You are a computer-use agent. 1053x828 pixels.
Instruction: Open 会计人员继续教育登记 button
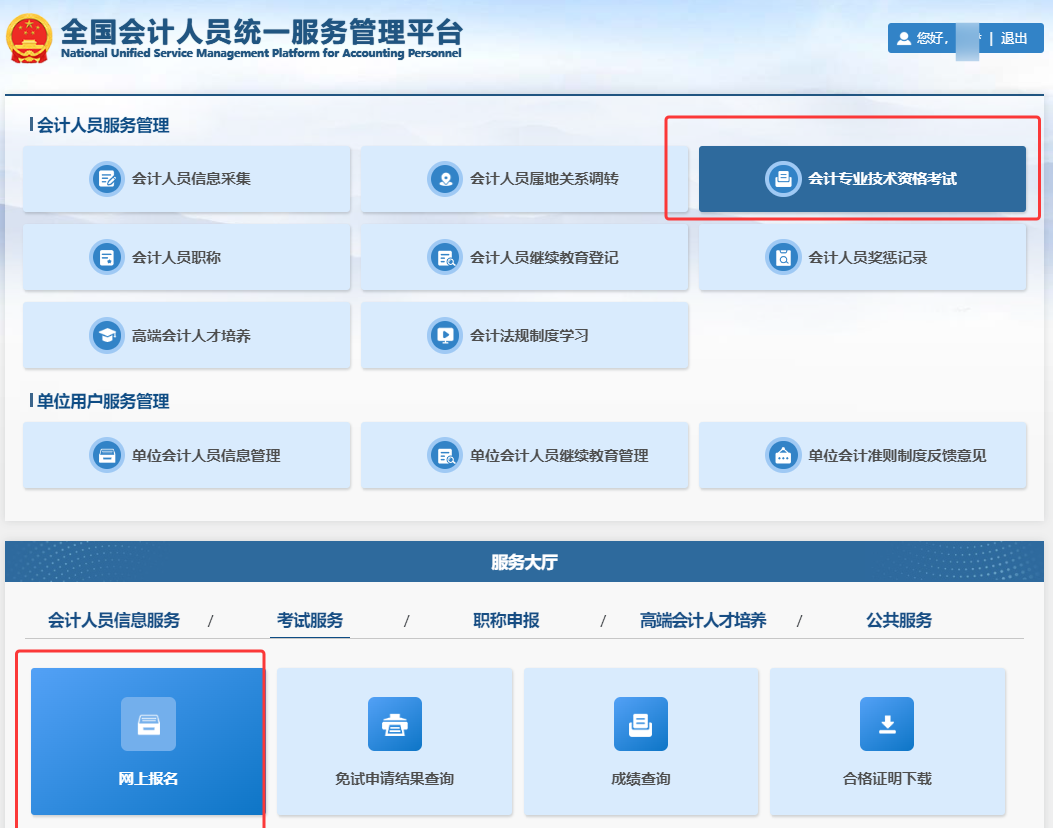(525, 257)
